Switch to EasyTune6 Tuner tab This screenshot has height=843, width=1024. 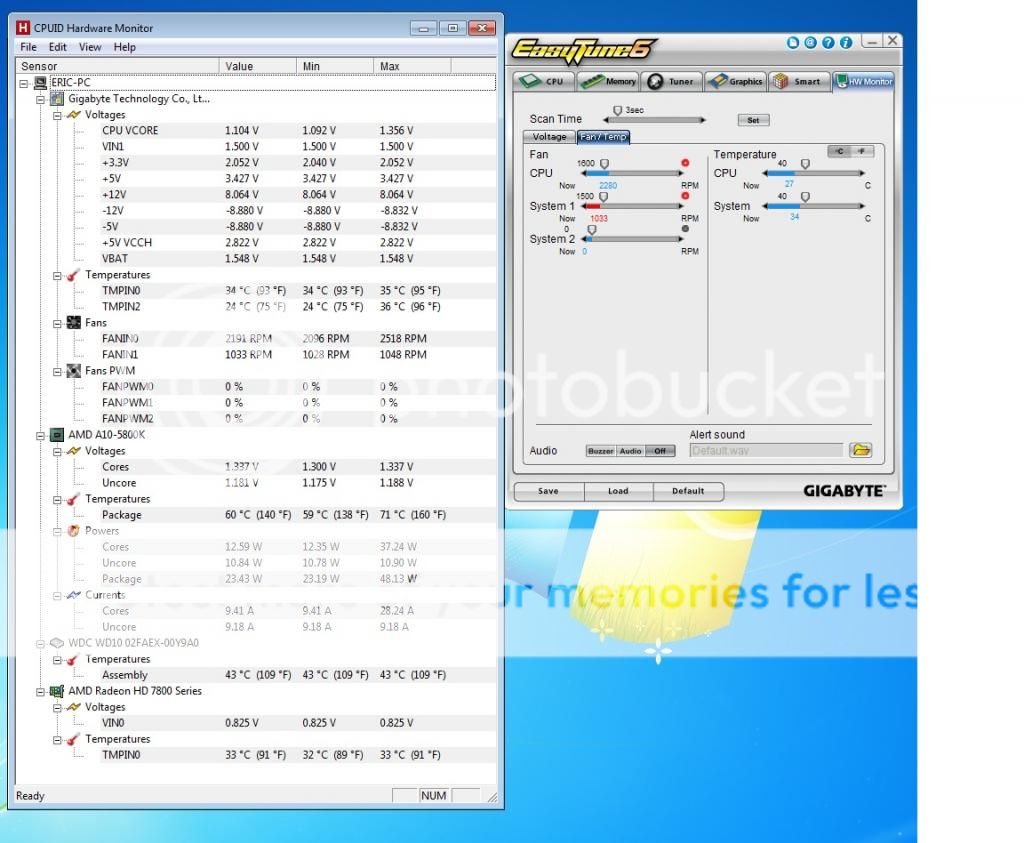point(672,81)
